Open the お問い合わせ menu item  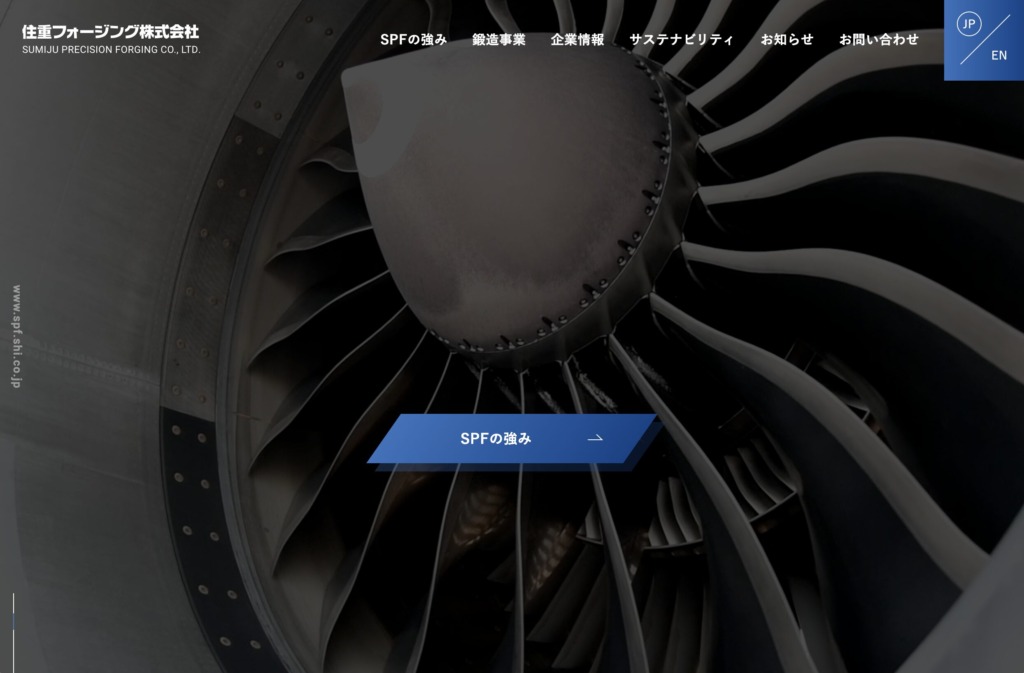click(x=879, y=40)
